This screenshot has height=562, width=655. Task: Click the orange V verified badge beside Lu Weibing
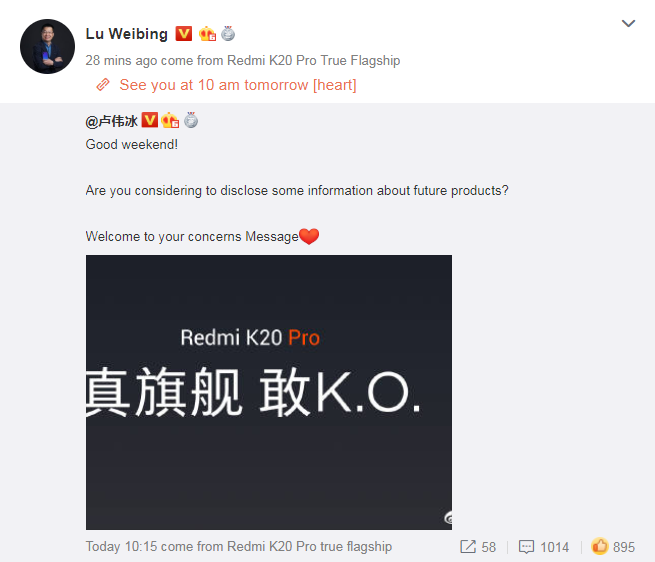183,33
